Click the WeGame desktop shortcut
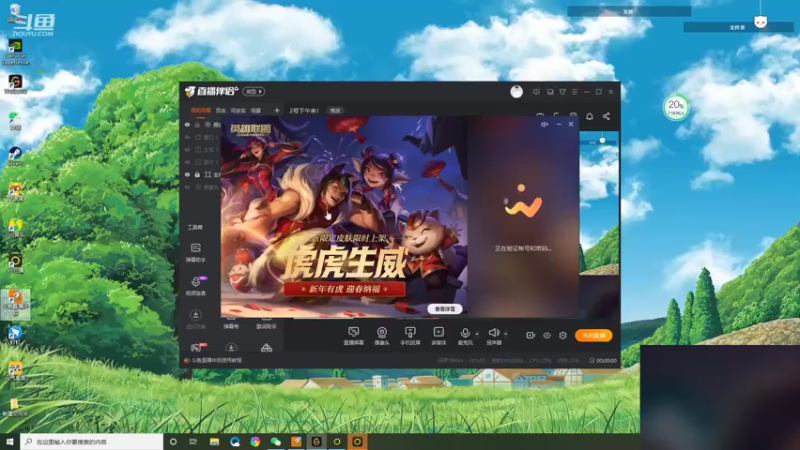The height and width of the screenshot is (450, 800). coord(15,84)
